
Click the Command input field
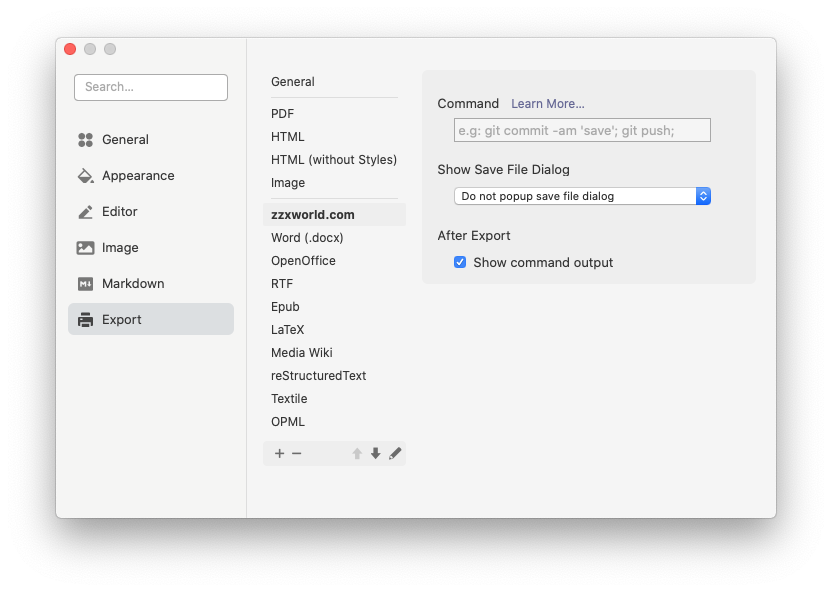click(x=582, y=130)
